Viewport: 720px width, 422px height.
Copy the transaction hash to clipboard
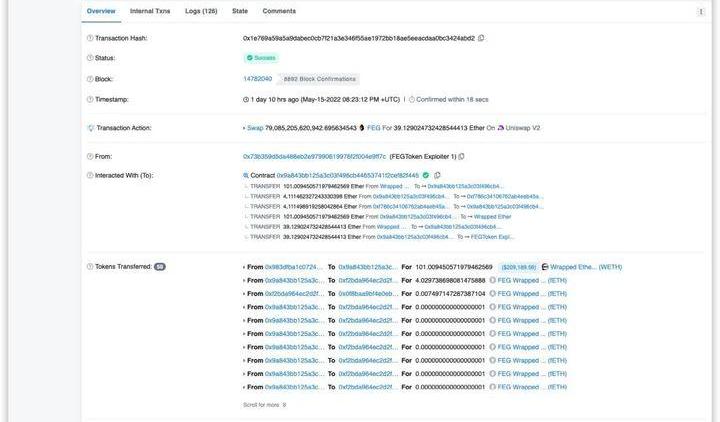tap(481, 38)
